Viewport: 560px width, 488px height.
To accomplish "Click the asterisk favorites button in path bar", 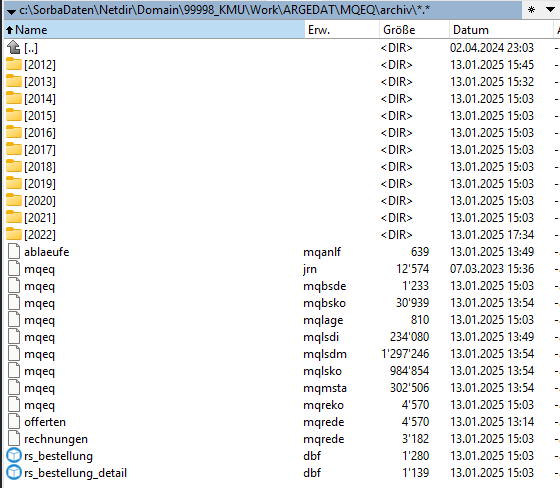I will (531, 10).
